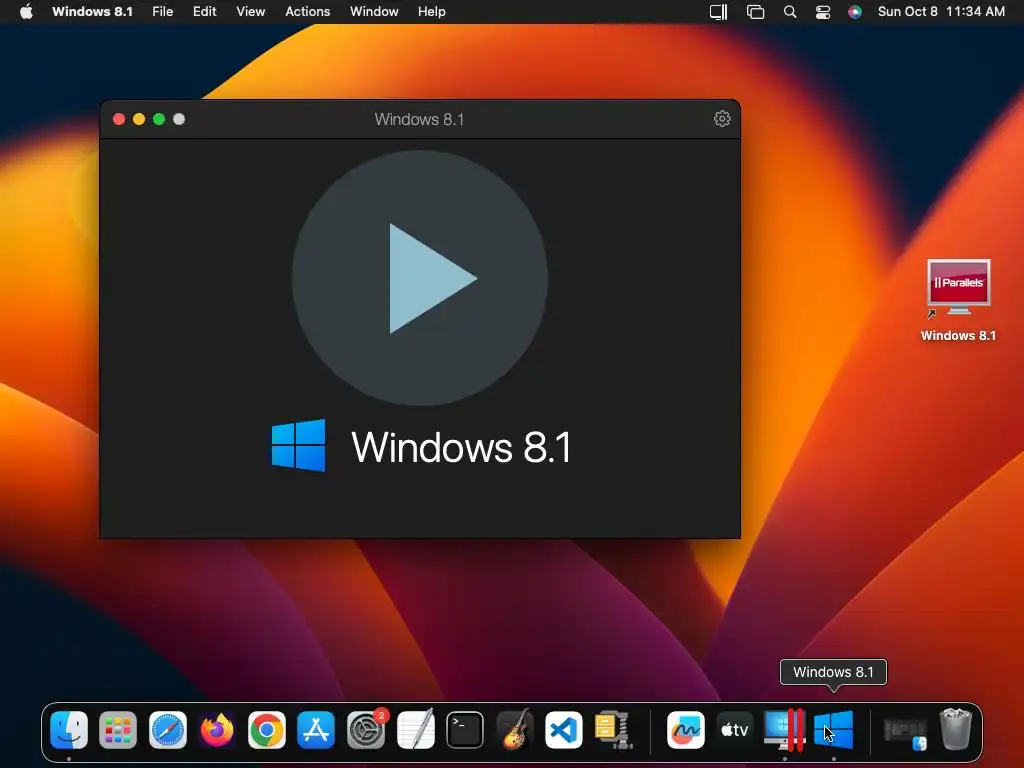This screenshot has height=768, width=1024.
Task: Click the Parallels menu bar status icon
Action: click(x=718, y=12)
